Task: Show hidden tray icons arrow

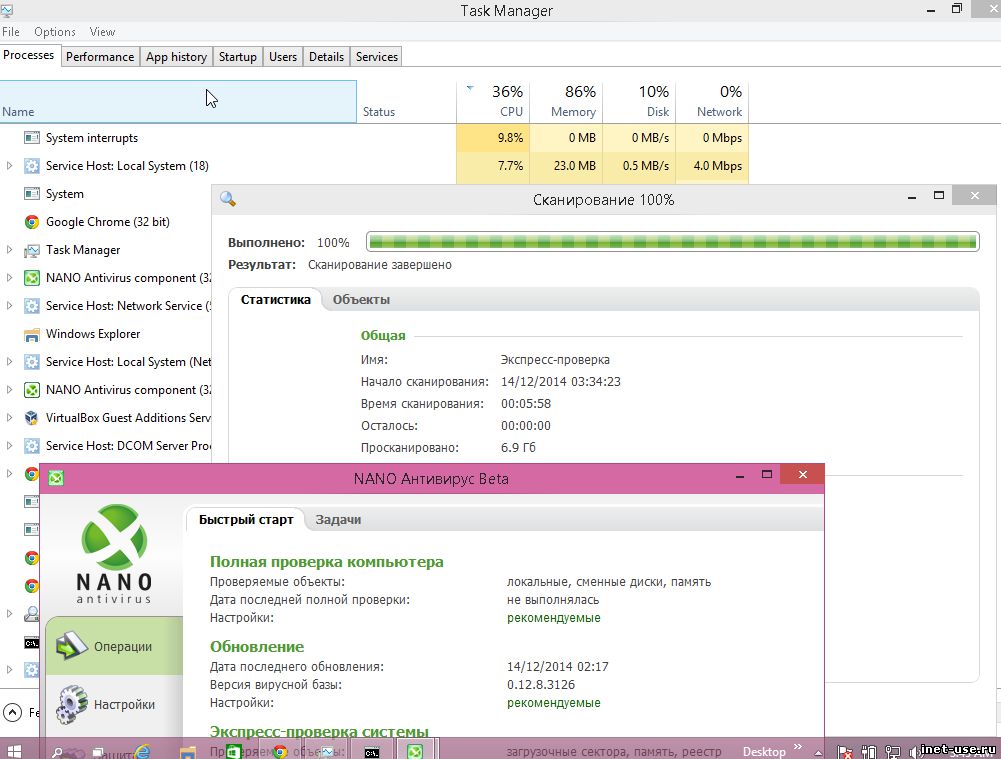Action: coord(818,753)
